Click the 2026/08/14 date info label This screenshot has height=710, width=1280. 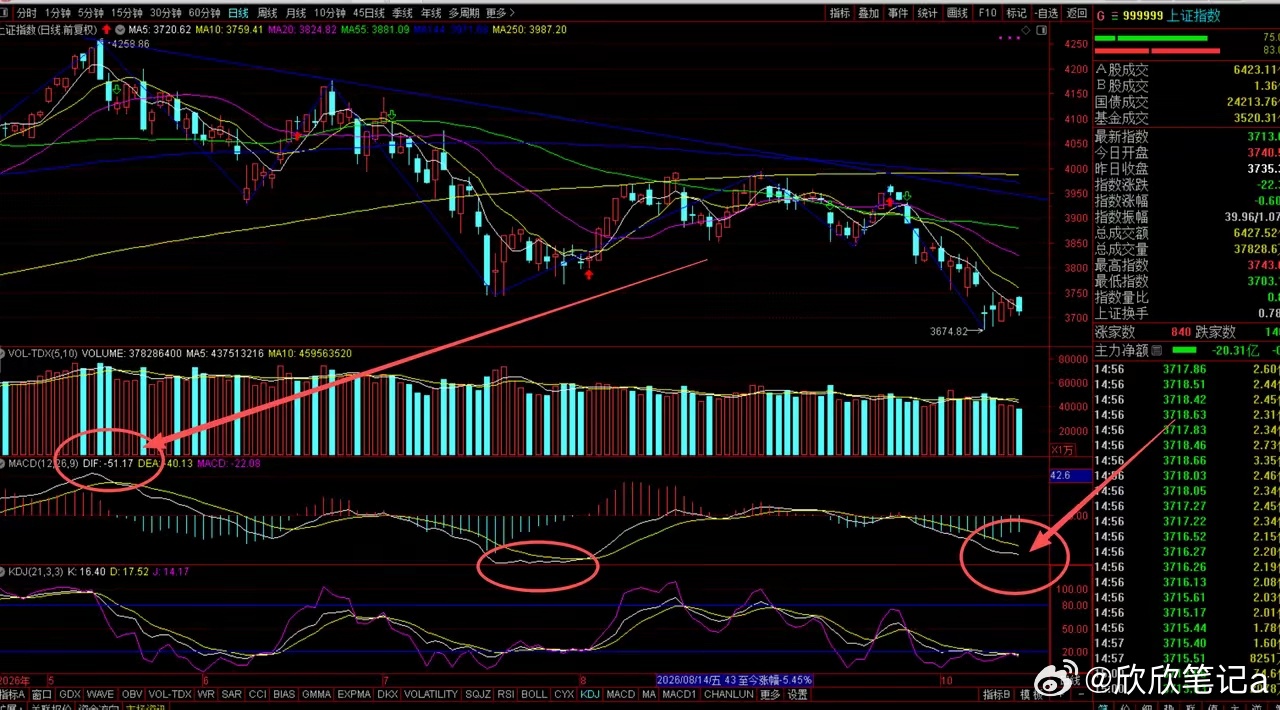click(x=733, y=679)
